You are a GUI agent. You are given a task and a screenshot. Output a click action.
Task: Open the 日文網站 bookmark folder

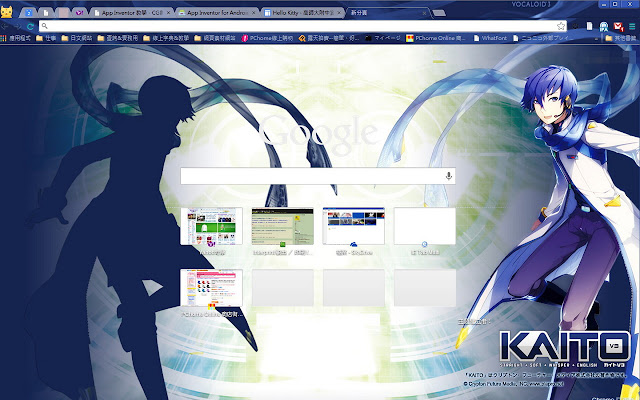pyautogui.click(x=77, y=38)
